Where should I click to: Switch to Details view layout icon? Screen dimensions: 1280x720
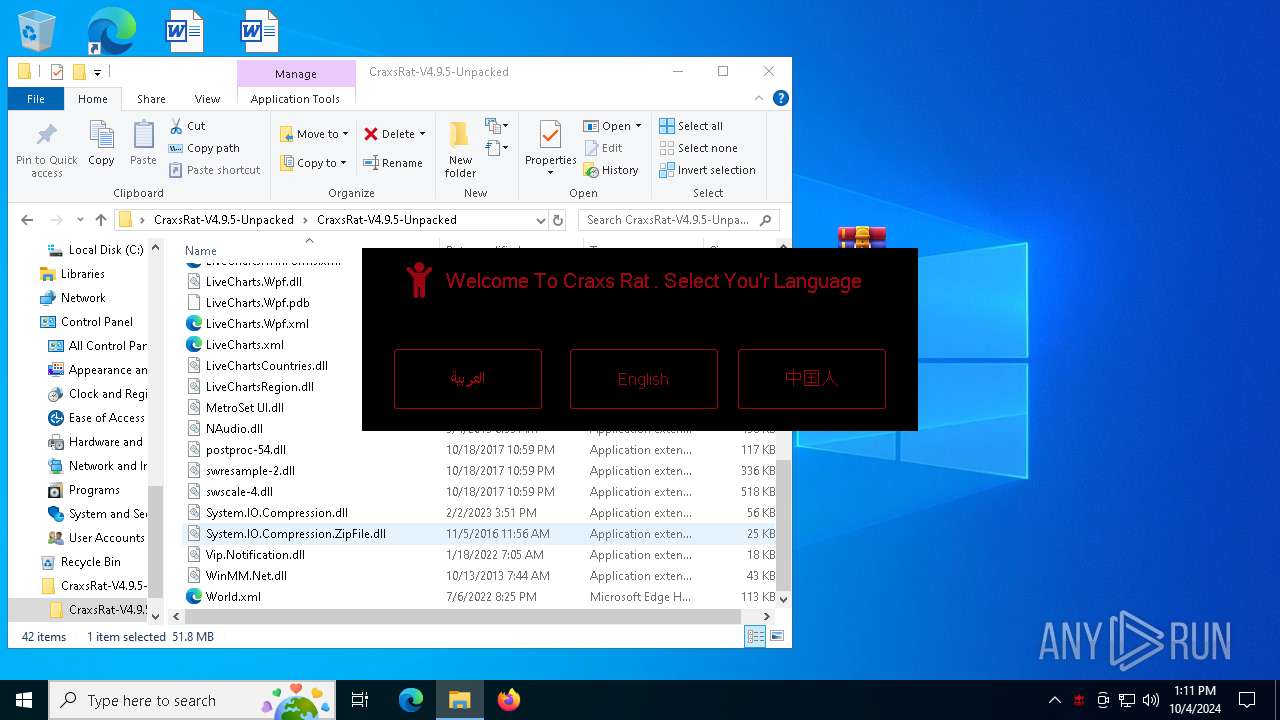tap(756, 636)
